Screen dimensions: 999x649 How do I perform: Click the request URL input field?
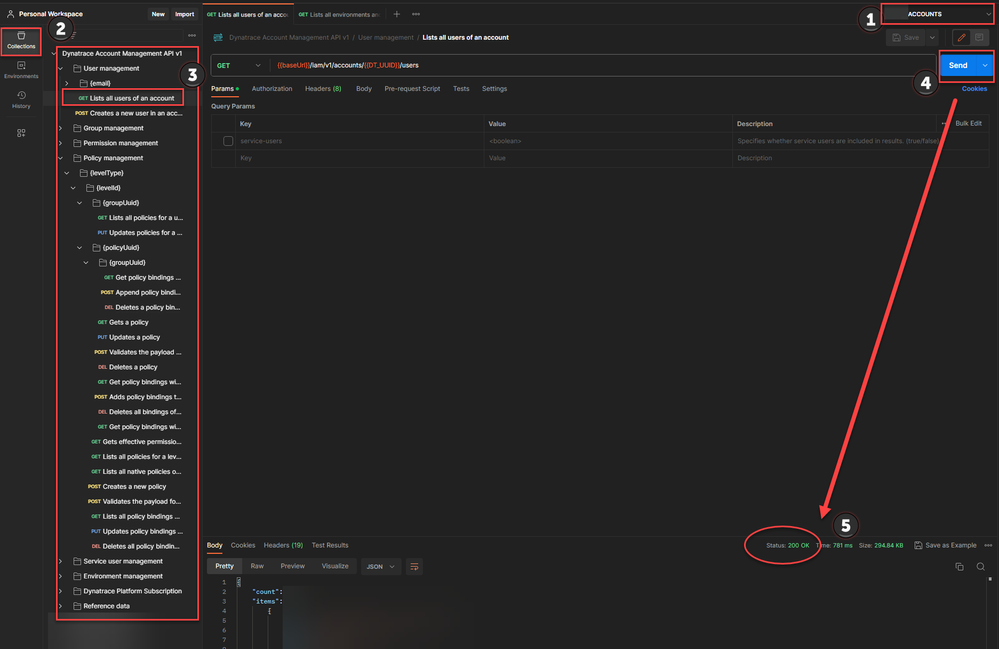point(600,65)
